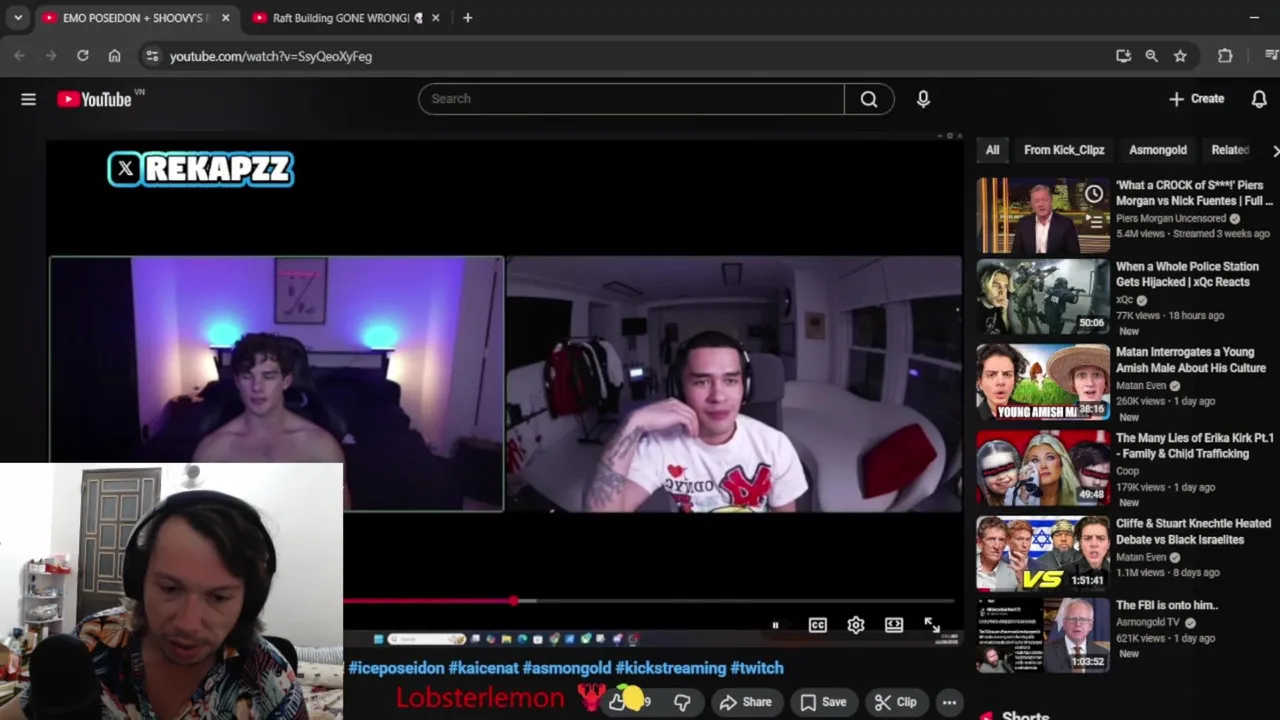Close the EMO POSEIDON tab
This screenshot has width=1280, height=720.
click(225, 18)
